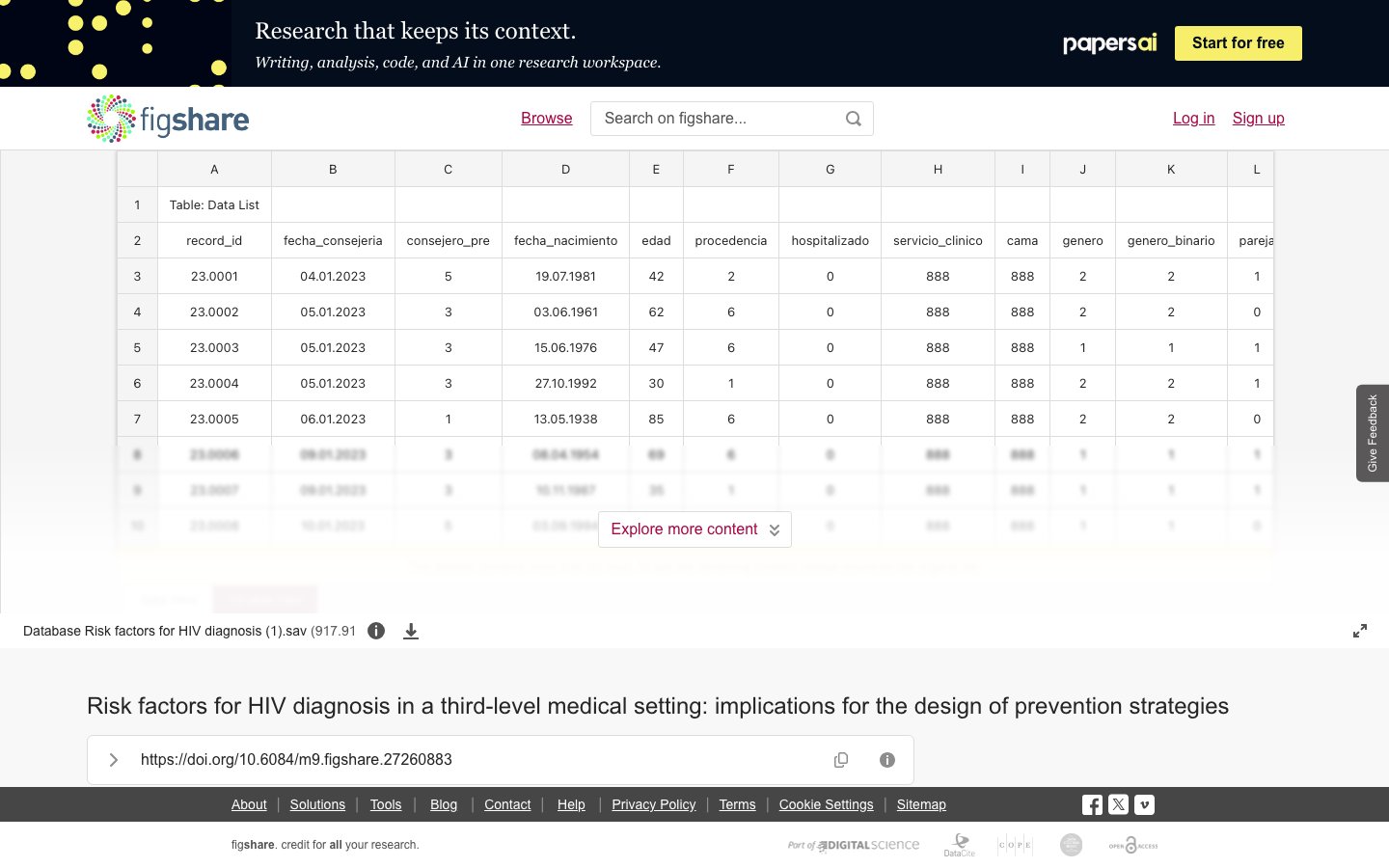Viewport: 1389px width, 868px height.
Task: Open the Give Feedback side tab
Action: coord(1373,433)
